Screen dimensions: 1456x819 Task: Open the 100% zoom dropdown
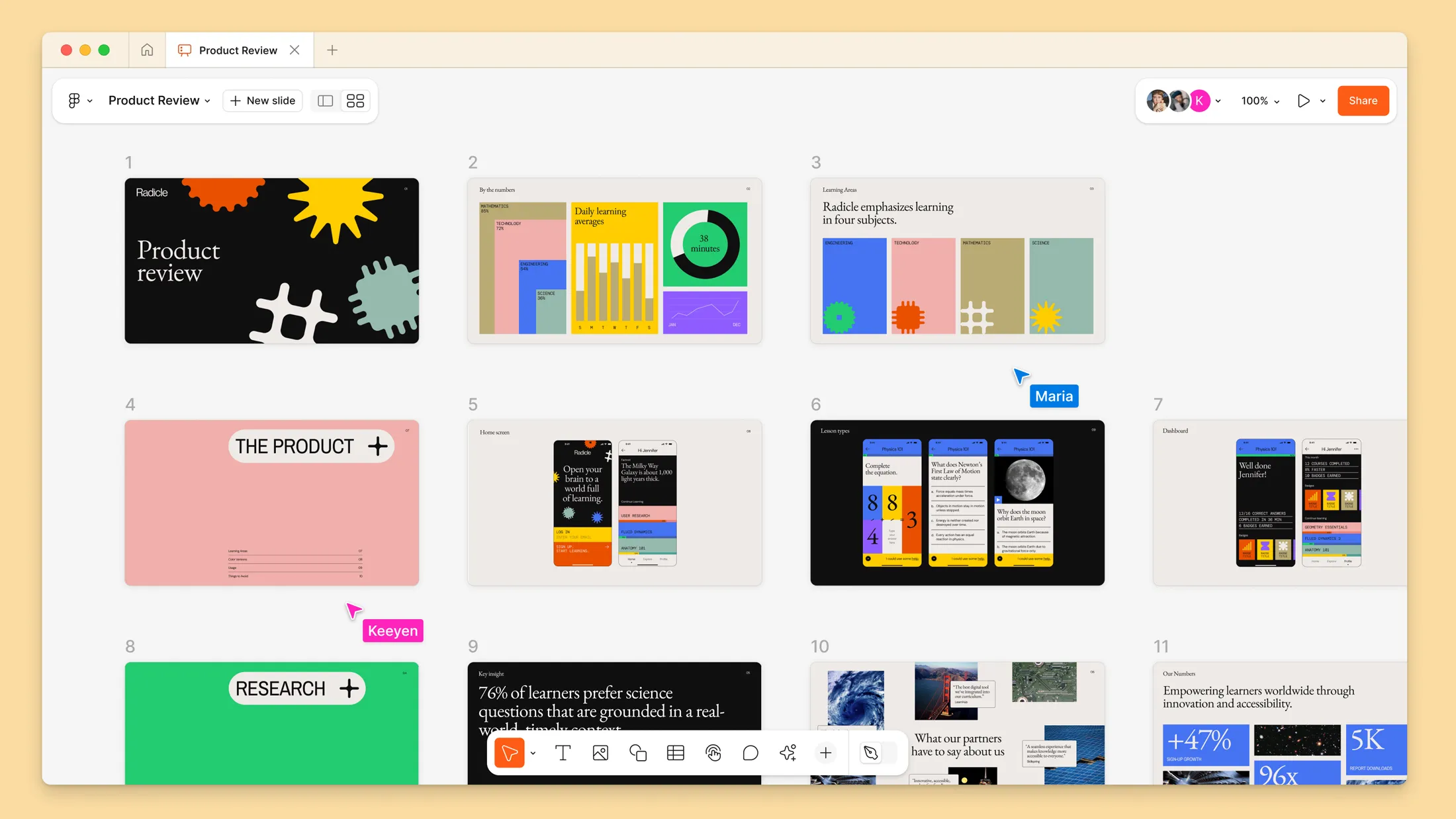[1260, 101]
